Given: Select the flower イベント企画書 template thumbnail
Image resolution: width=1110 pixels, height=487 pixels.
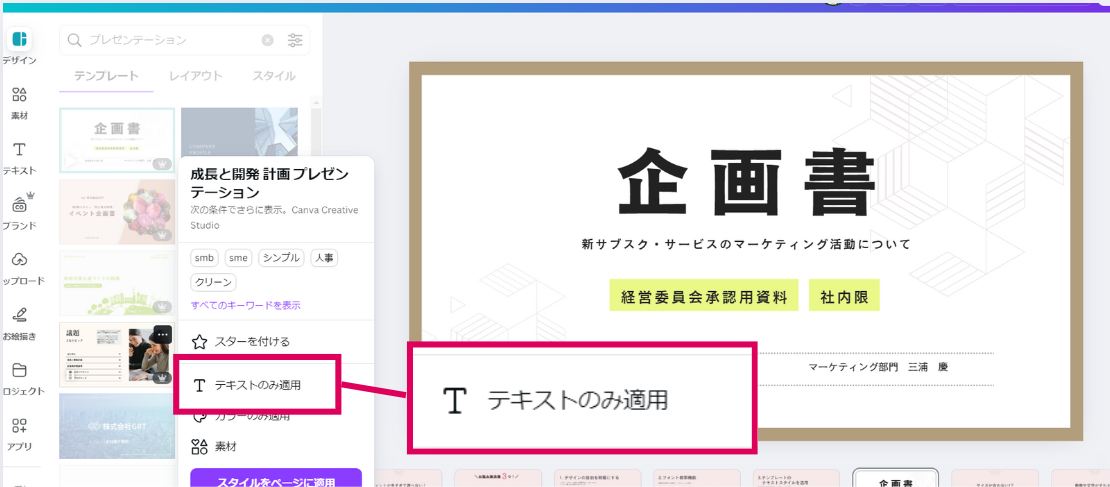Looking at the screenshot, I should (117, 211).
